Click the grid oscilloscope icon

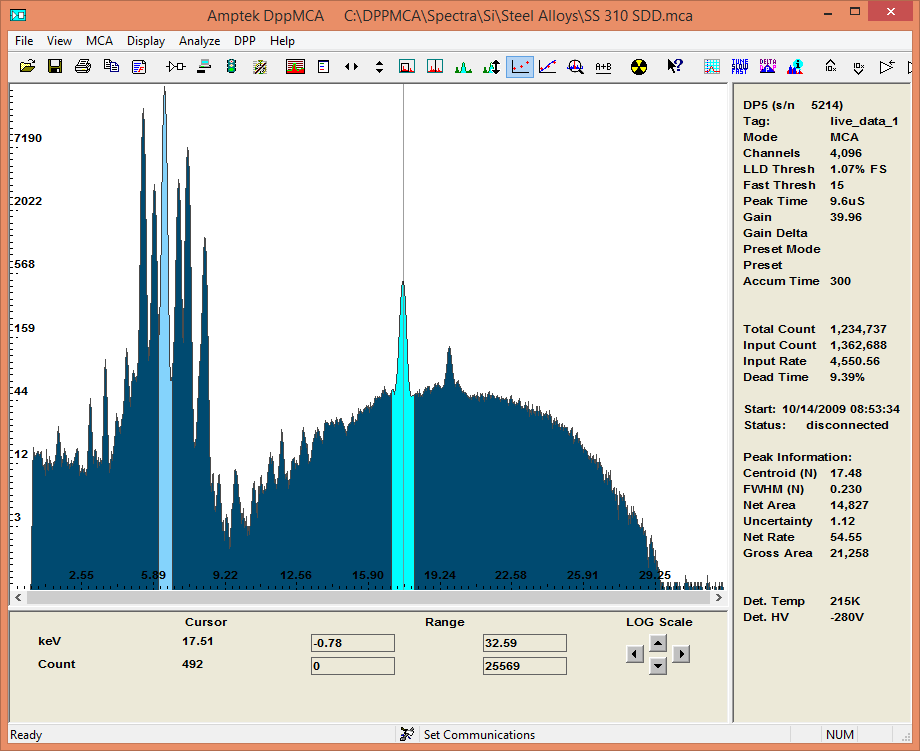click(x=712, y=66)
